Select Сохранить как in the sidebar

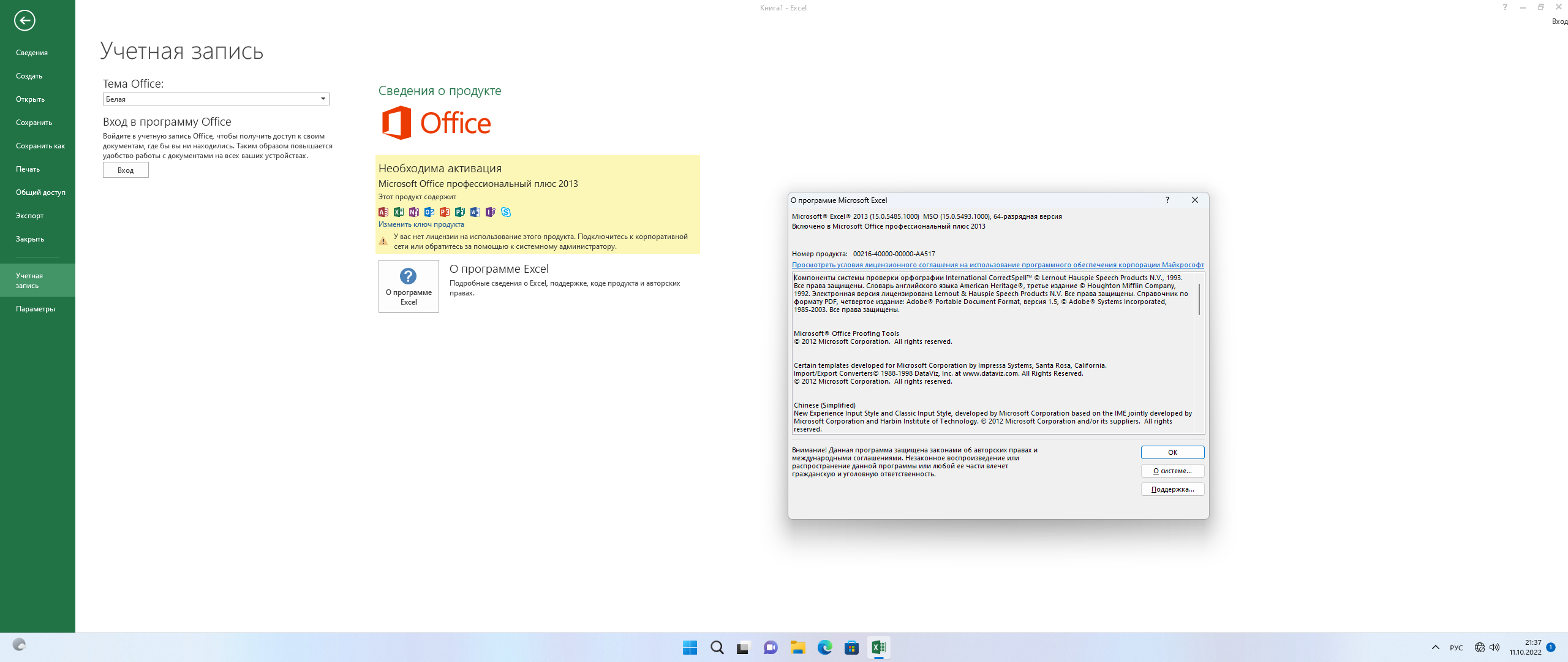(x=37, y=146)
